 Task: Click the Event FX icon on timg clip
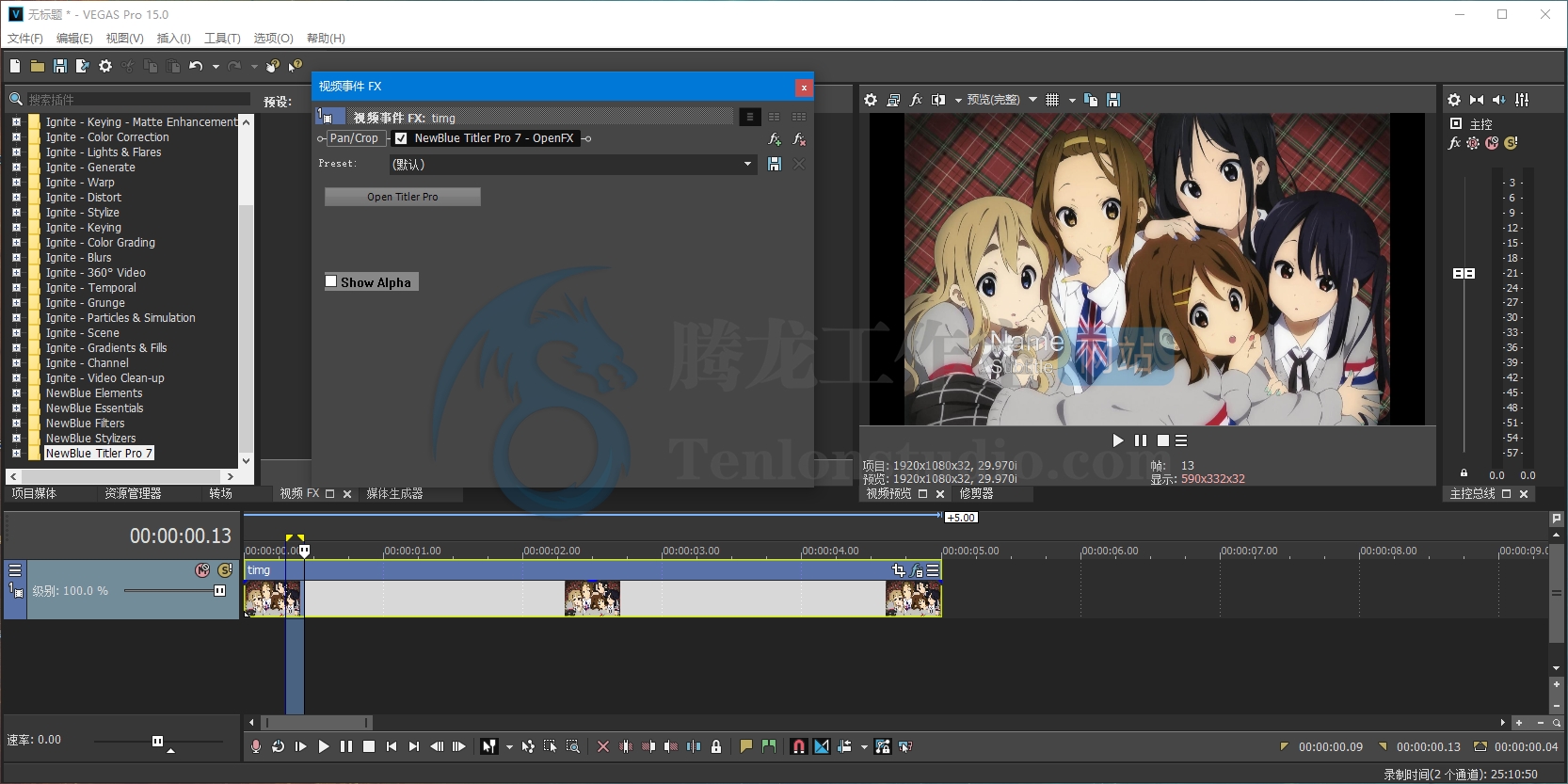(x=917, y=570)
